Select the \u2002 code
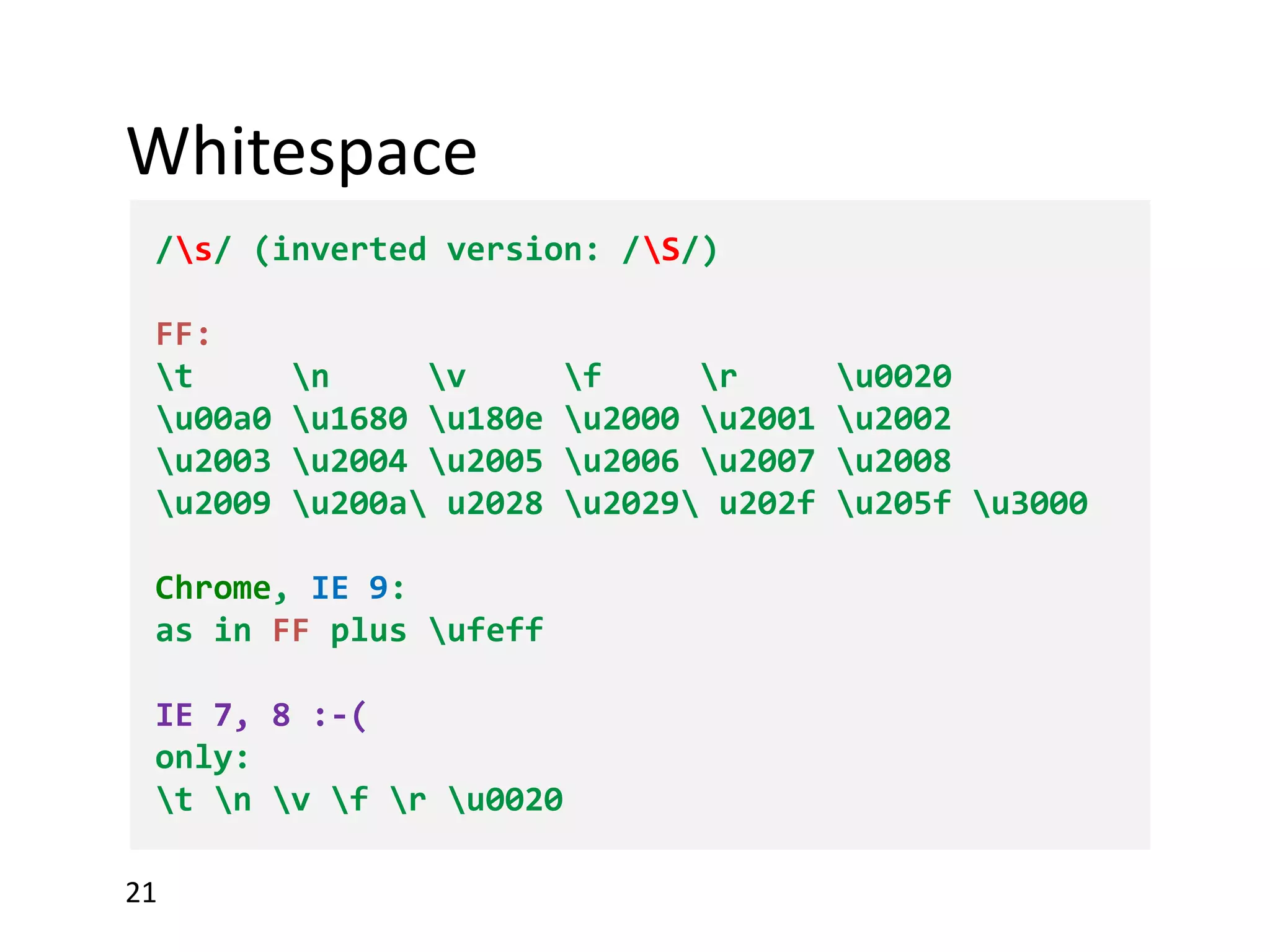This screenshot has height=952, width=1270. [x=894, y=418]
